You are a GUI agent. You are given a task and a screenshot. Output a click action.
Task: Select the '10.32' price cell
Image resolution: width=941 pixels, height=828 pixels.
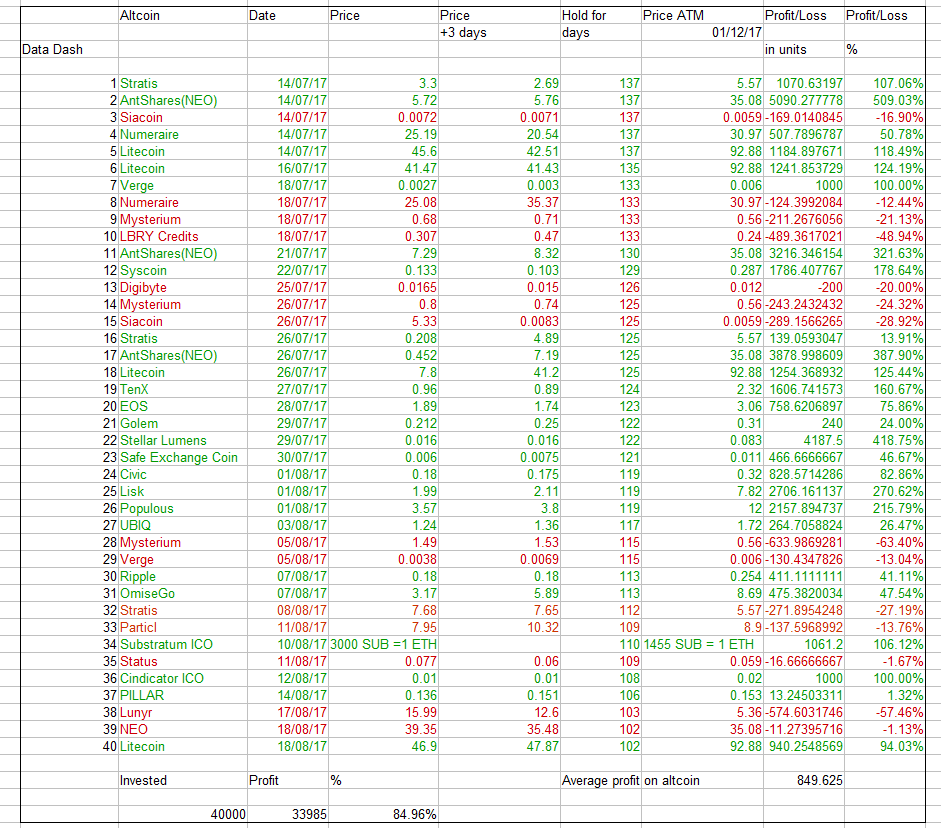tap(499, 627)
